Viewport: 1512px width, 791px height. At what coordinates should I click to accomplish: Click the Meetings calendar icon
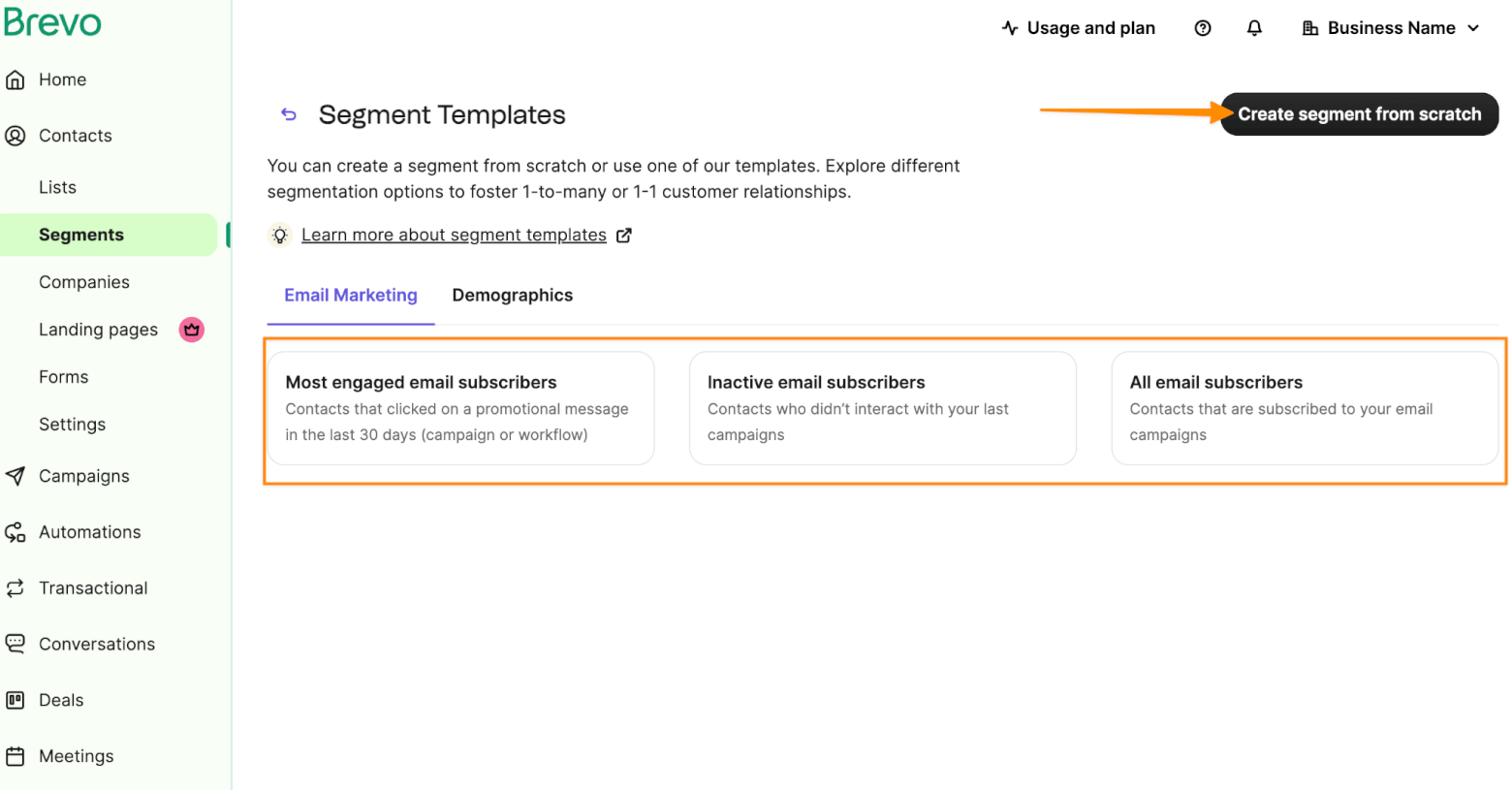click(16, 756)
